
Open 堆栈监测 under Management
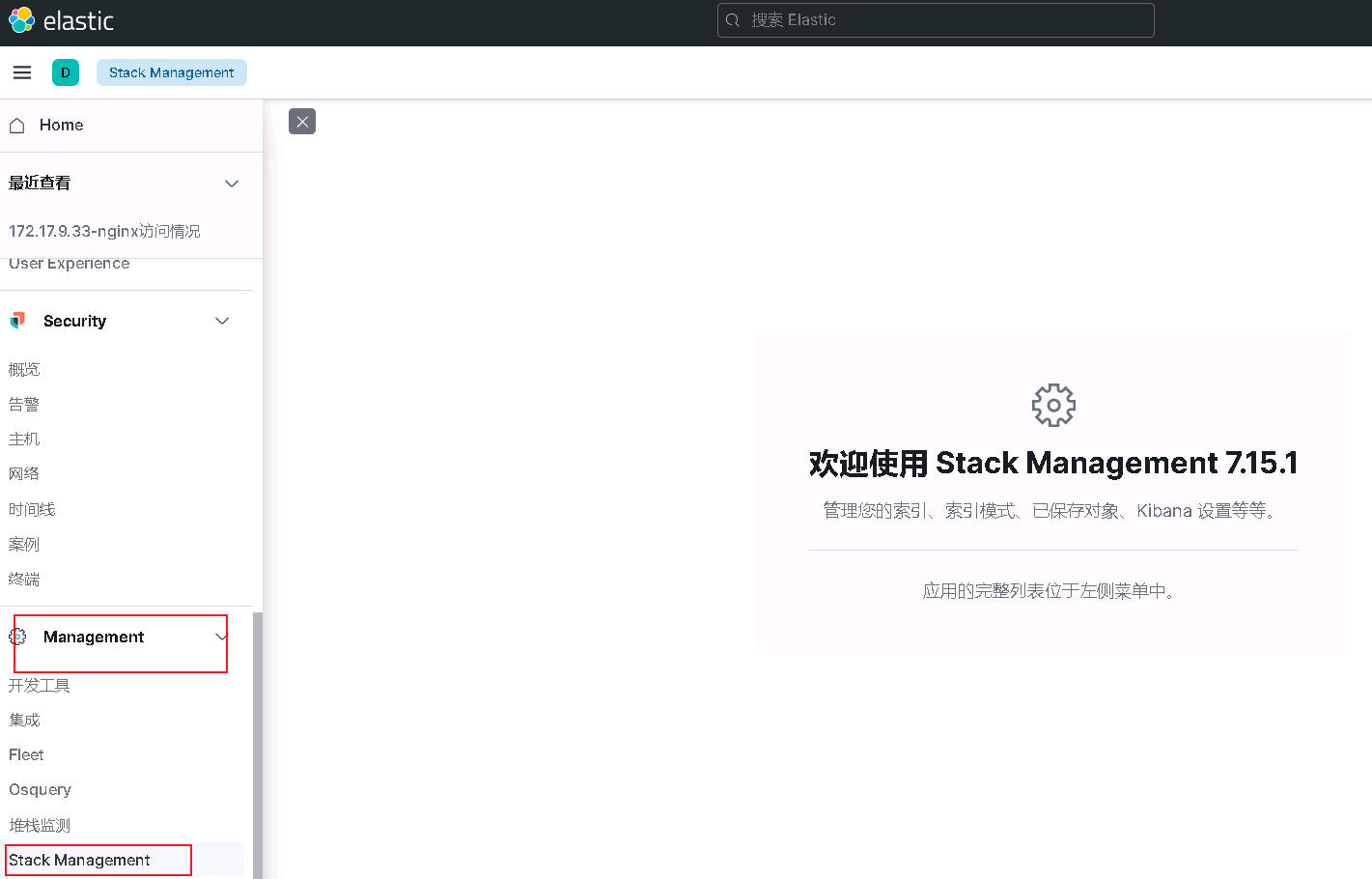coord(40,826)
